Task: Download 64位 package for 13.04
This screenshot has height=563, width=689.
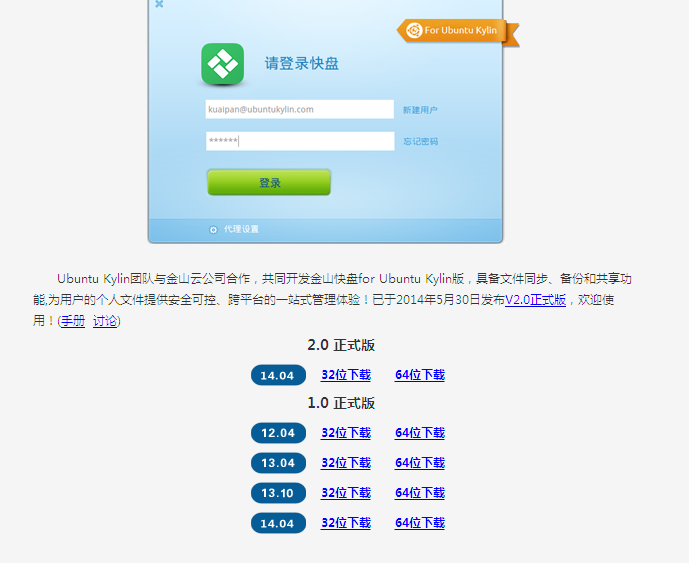Action: pos(420,463)
